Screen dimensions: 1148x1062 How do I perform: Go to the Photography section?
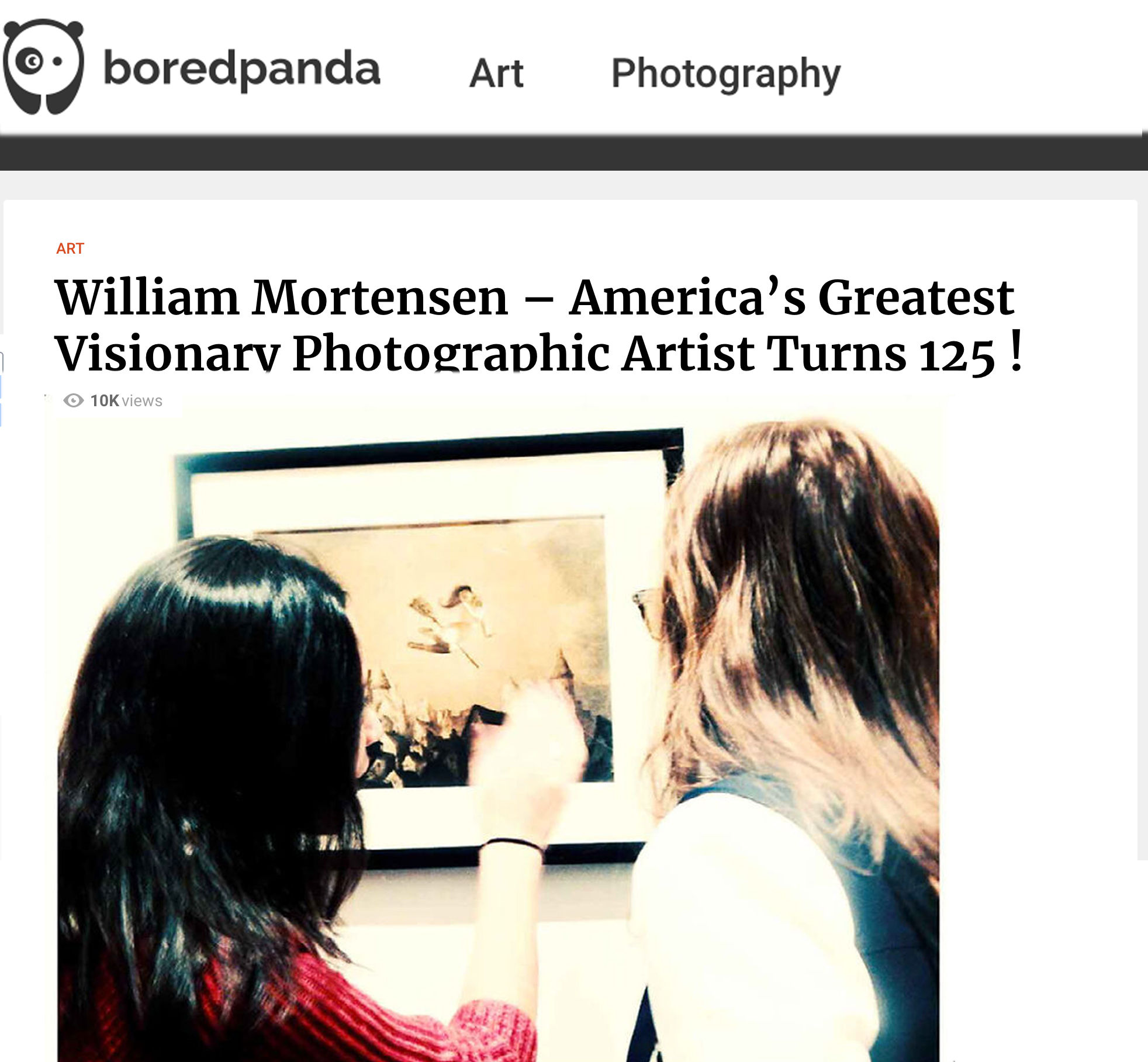point(725,74)
